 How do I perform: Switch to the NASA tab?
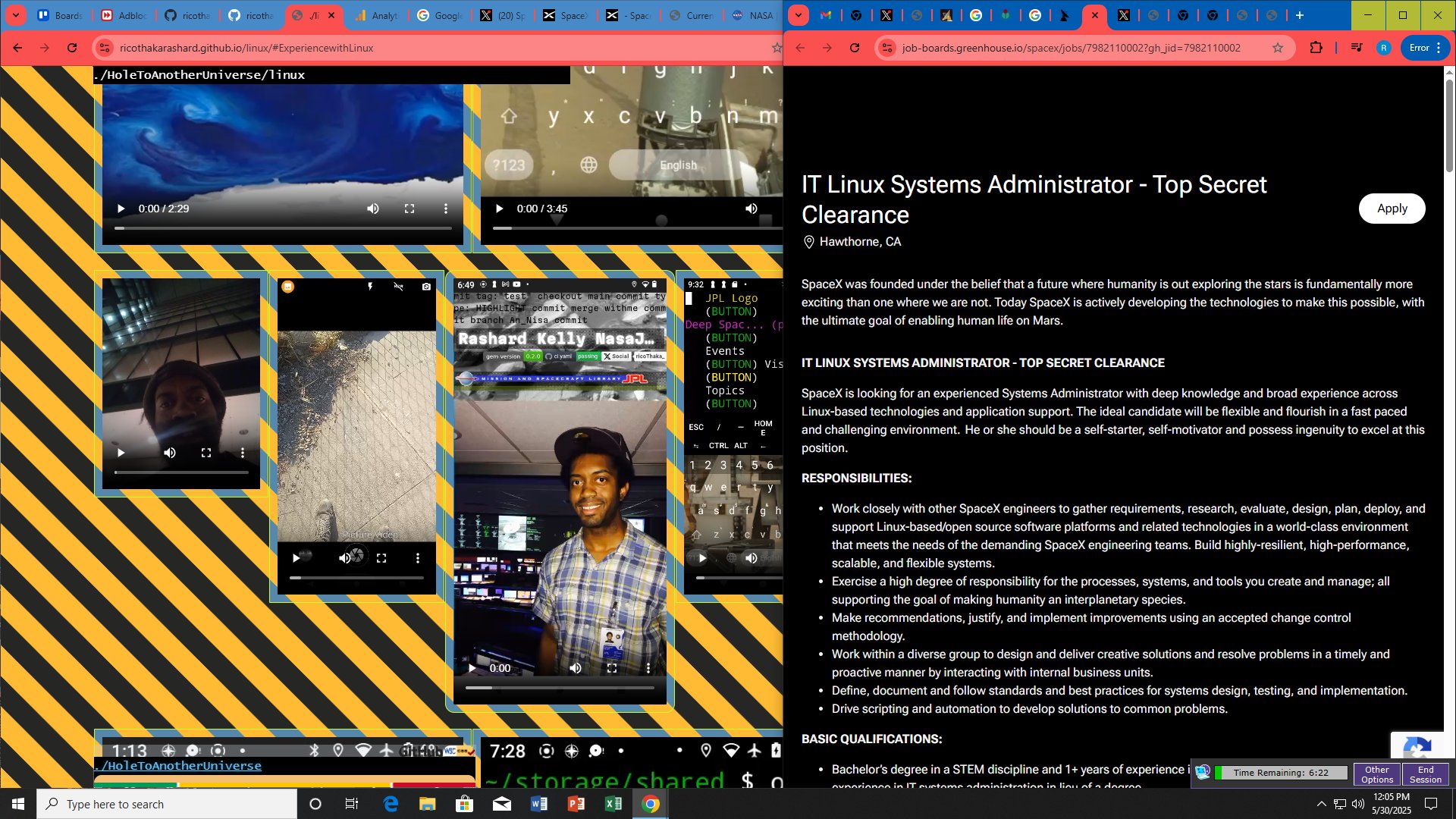(751, 15)
